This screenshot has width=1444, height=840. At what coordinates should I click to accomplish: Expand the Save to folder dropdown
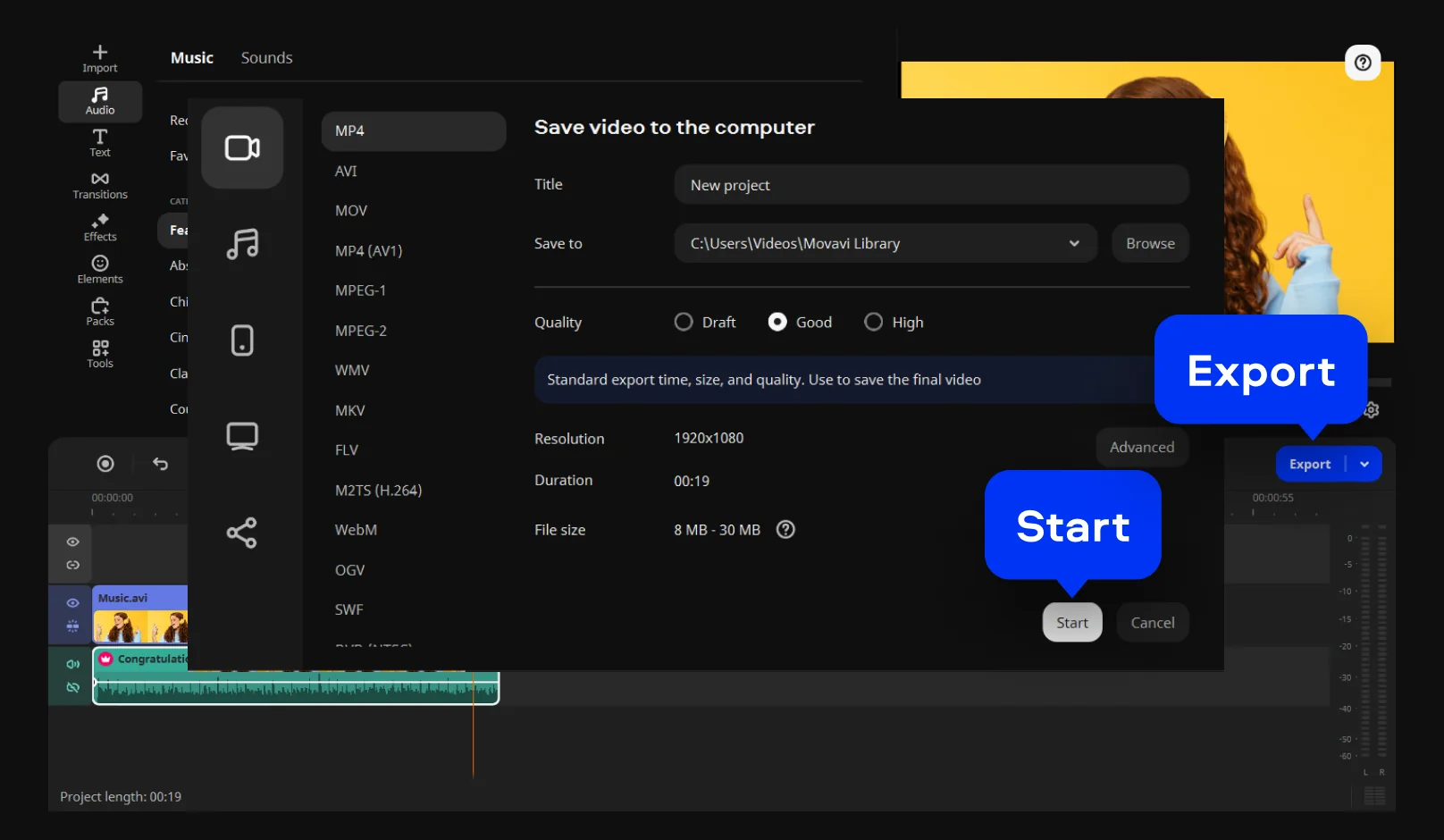click(1073, 243)
